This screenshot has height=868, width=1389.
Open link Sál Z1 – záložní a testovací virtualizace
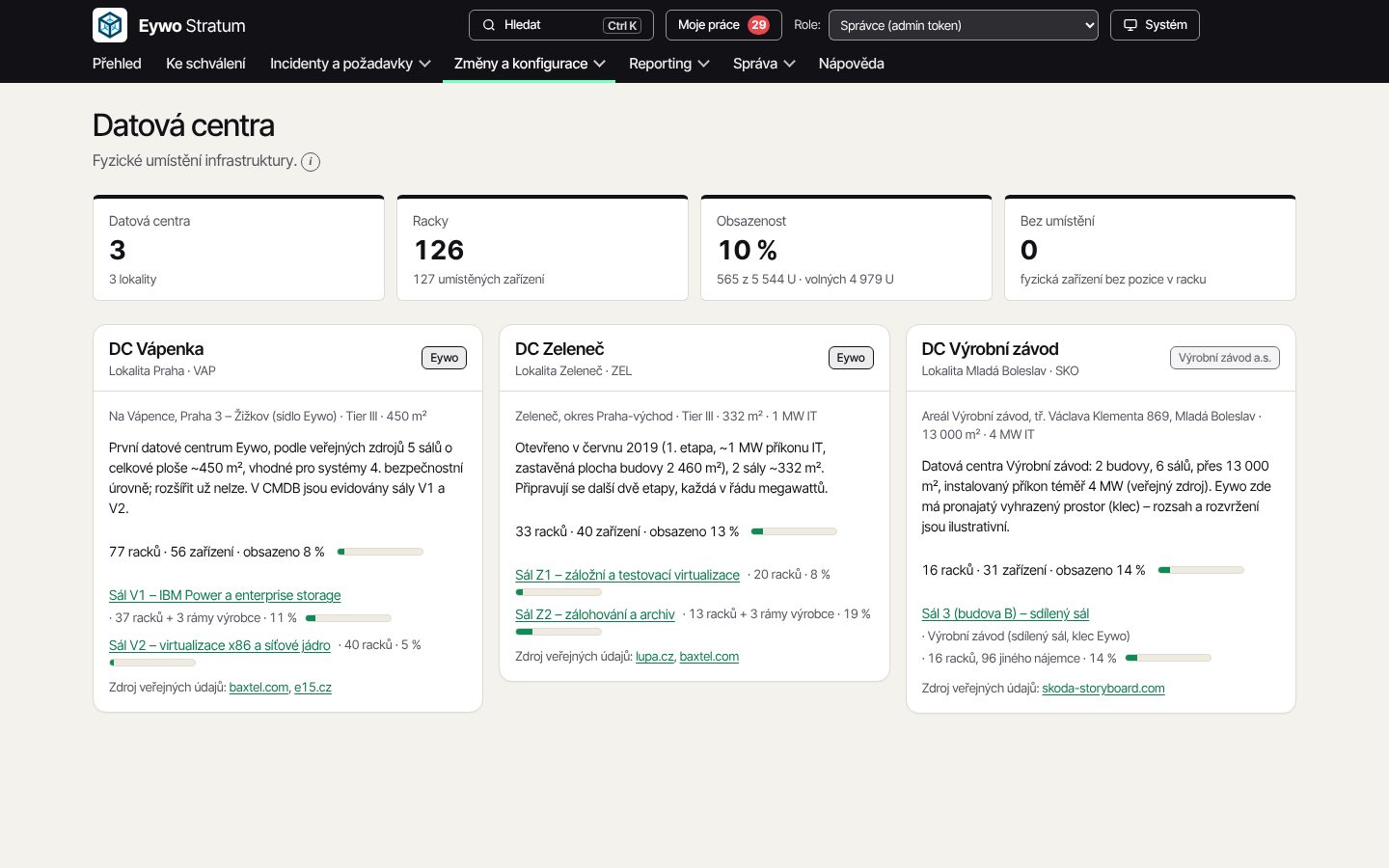pyautogui.click(x=627, y=575)
